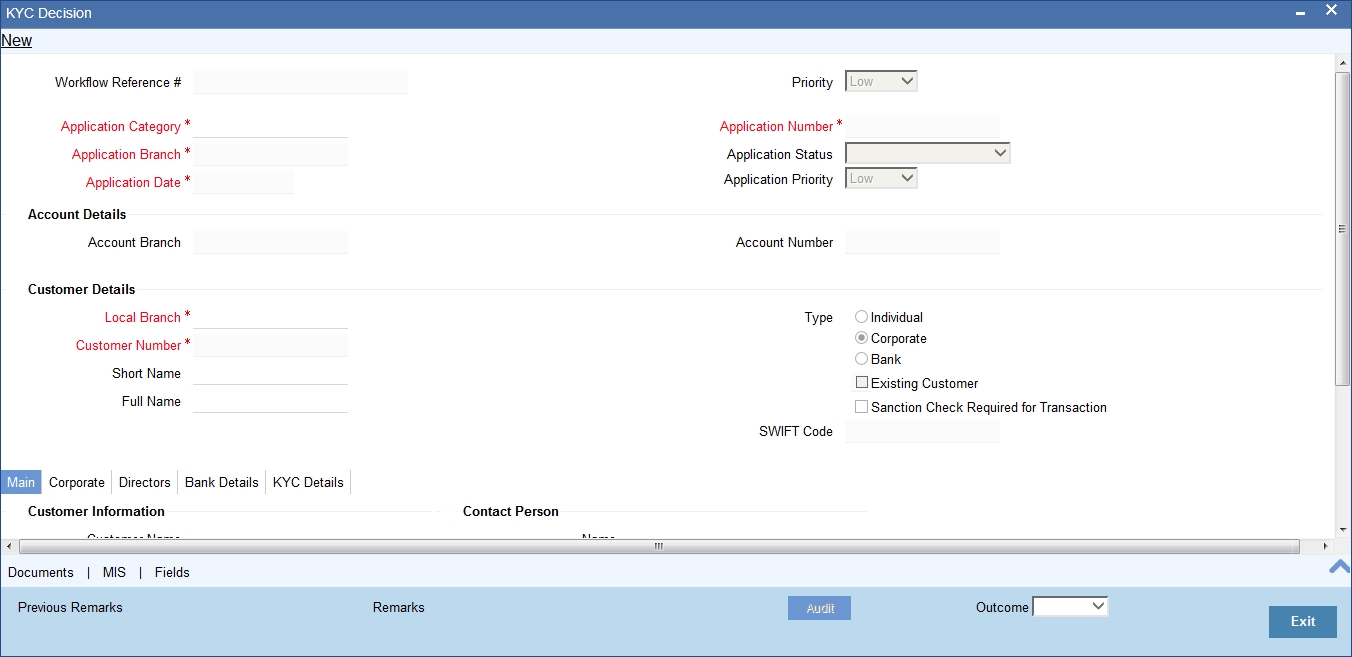
Task: Click the SWIFT Code field
Action: (922, 431)
